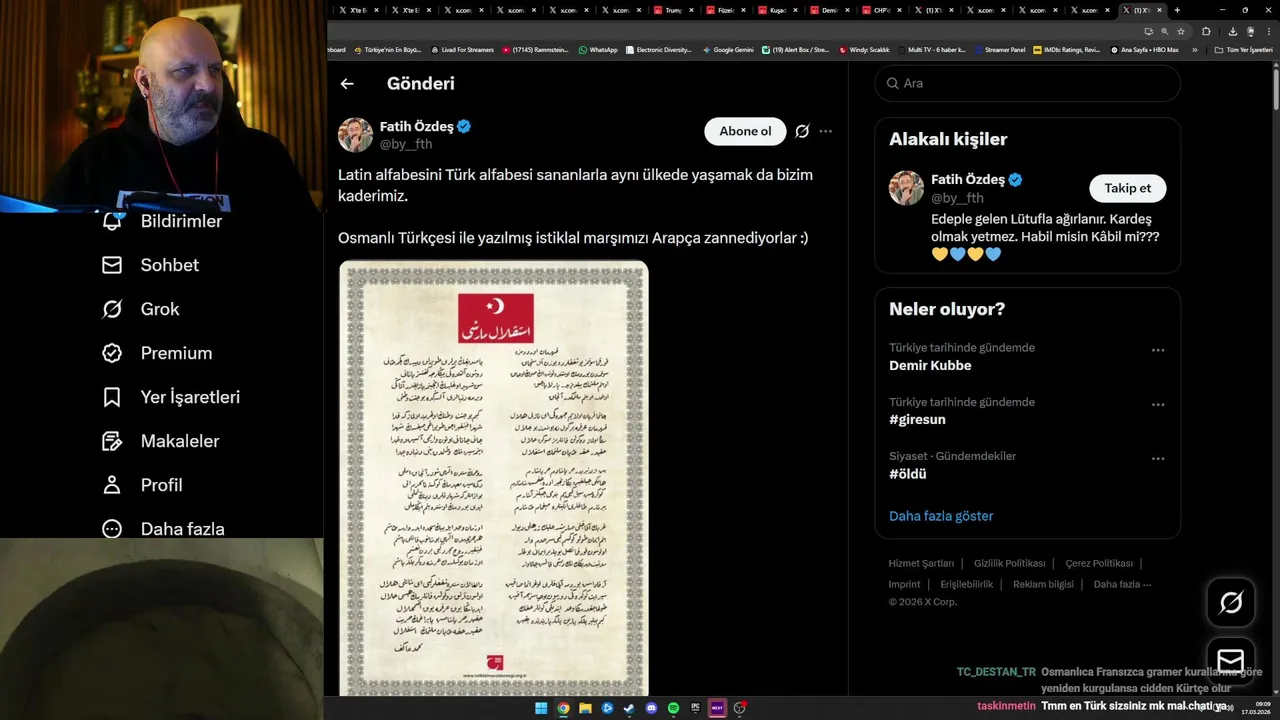
Task: Open the floating messages envelope button
Action: click(1231, 660)
